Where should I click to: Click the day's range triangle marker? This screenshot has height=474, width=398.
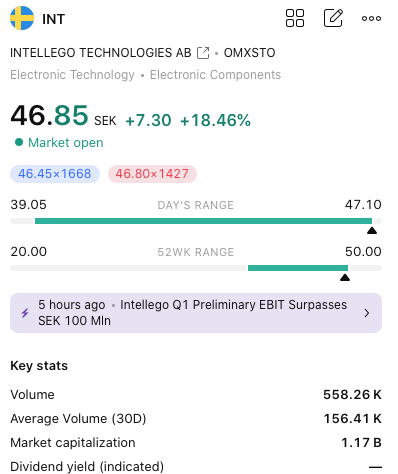pos(372,231)
